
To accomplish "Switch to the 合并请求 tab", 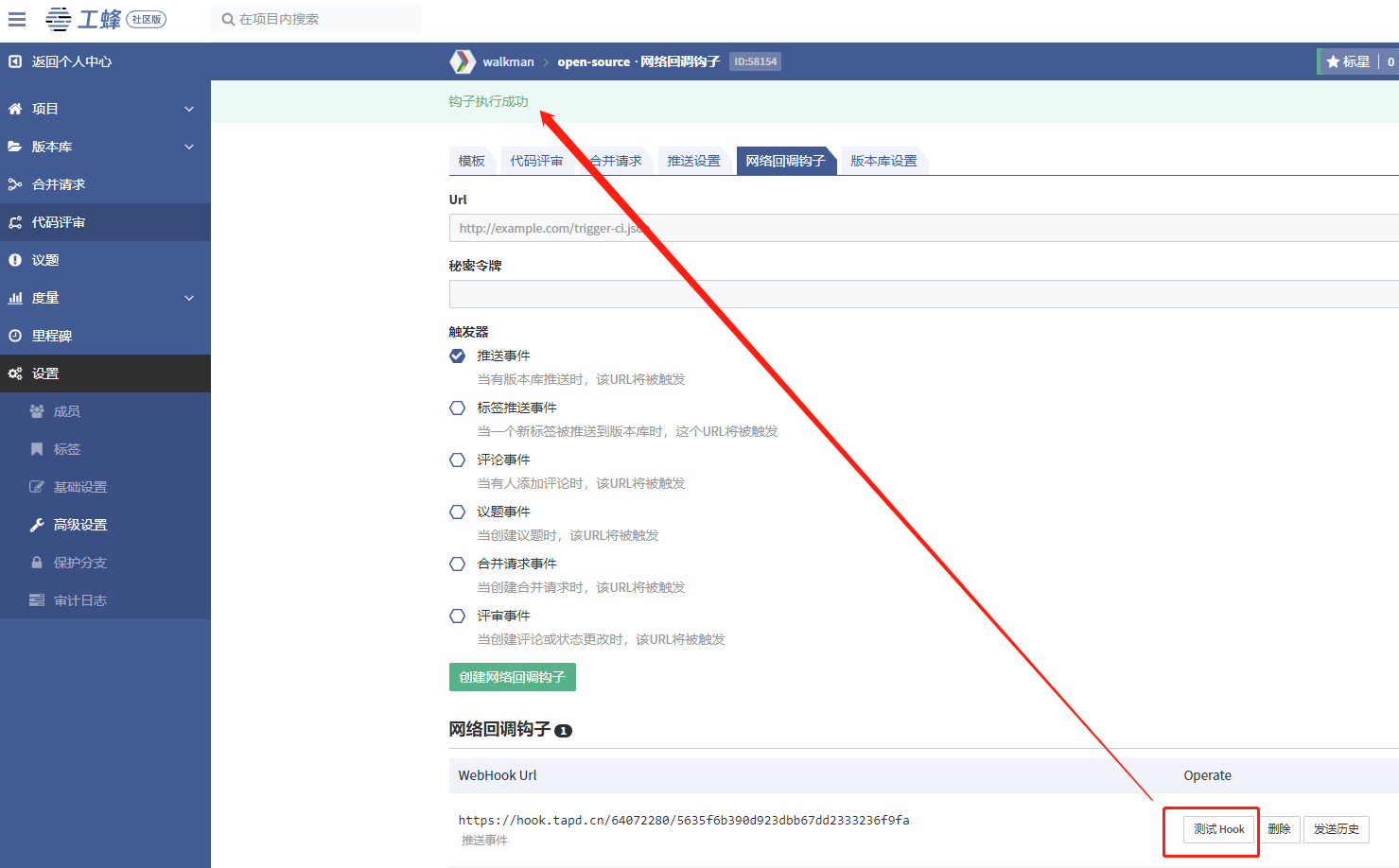I will point(616,161).
